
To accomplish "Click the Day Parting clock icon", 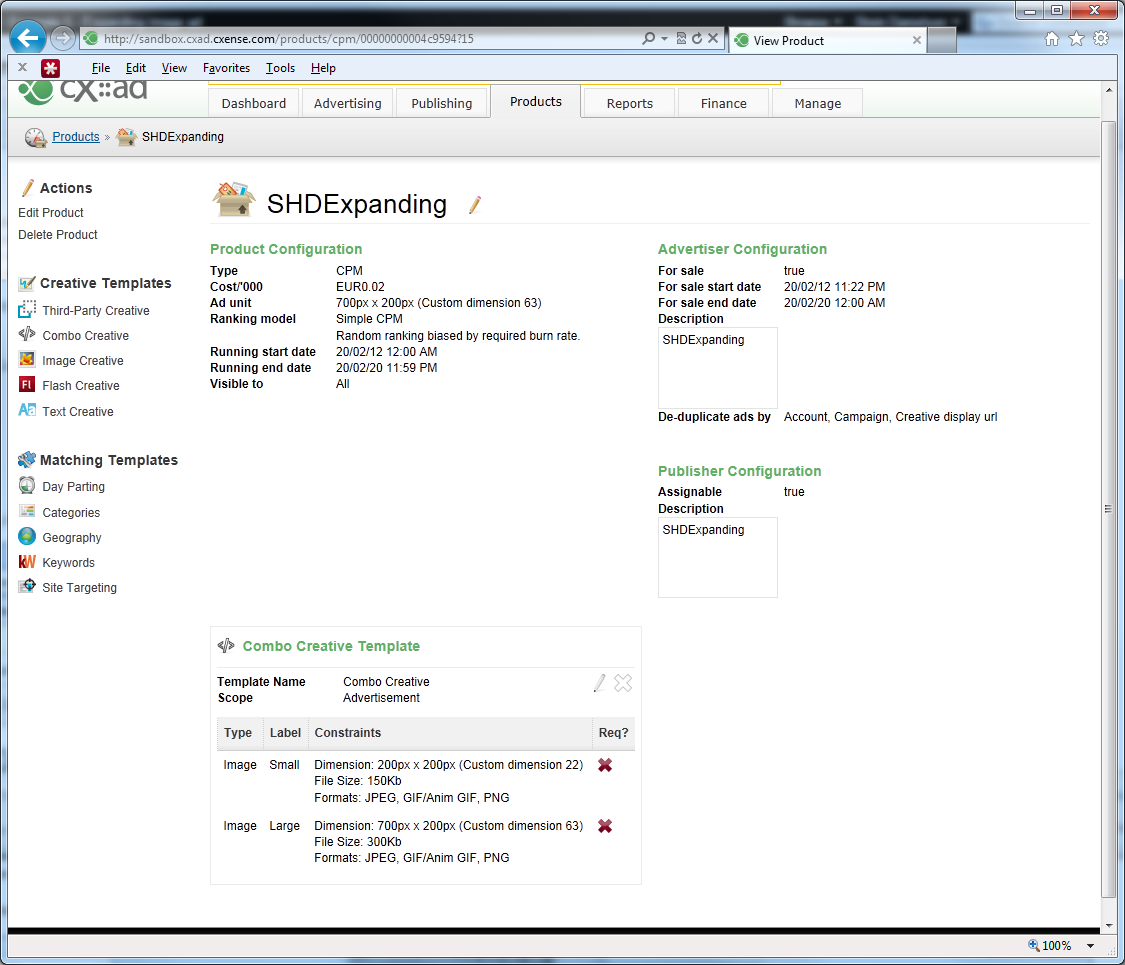I will coord(27,486).
